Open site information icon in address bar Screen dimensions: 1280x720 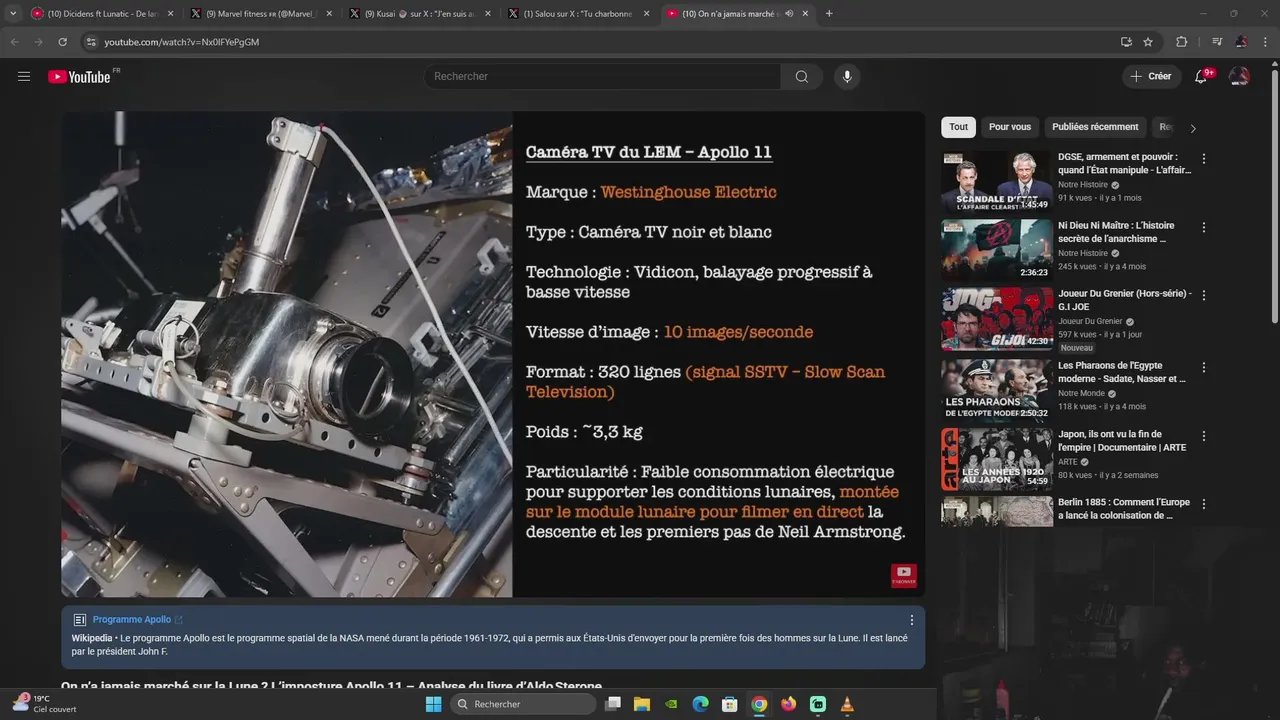[91, 42]
